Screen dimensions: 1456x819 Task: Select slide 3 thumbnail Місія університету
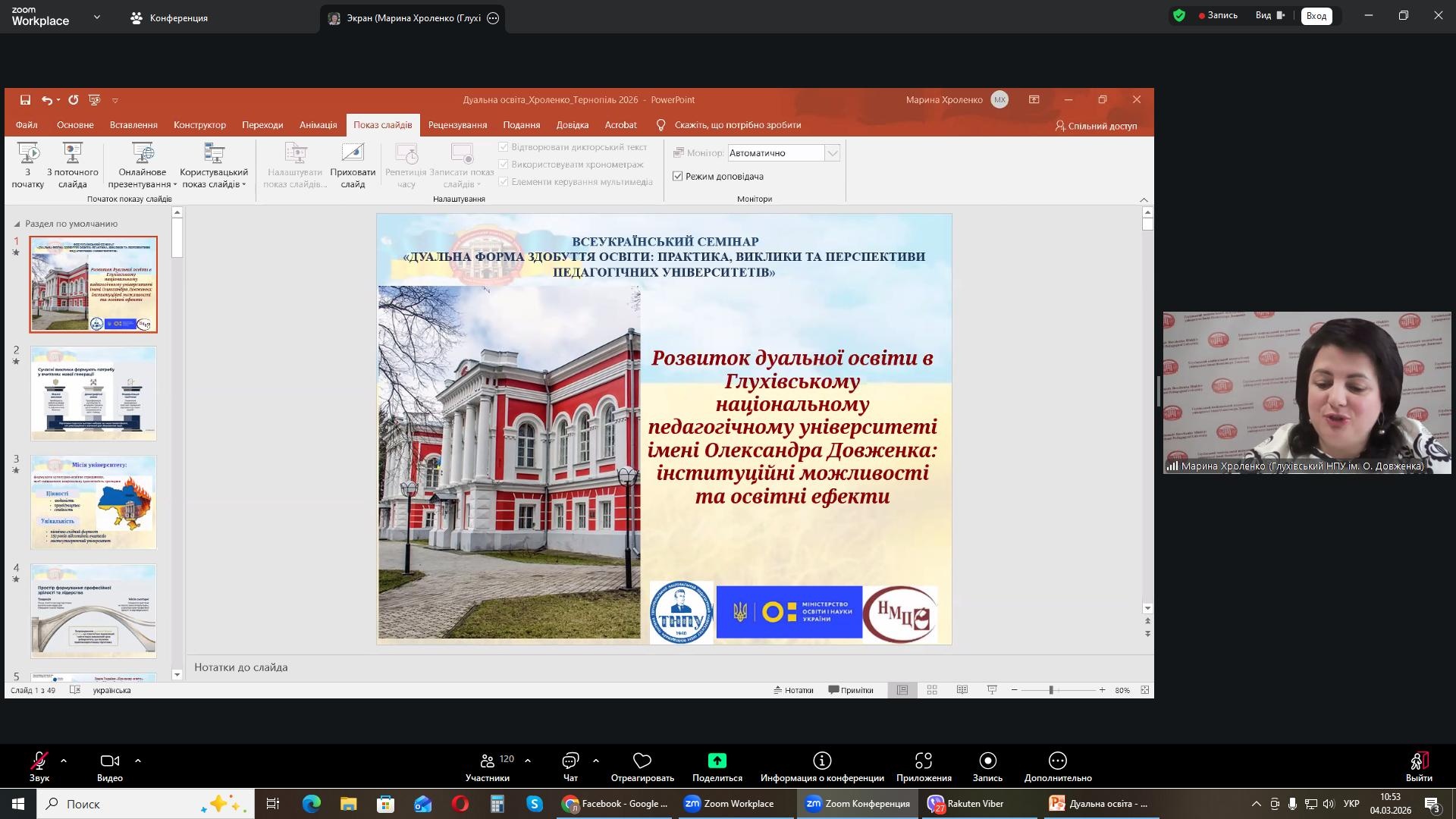click(93, 502)
